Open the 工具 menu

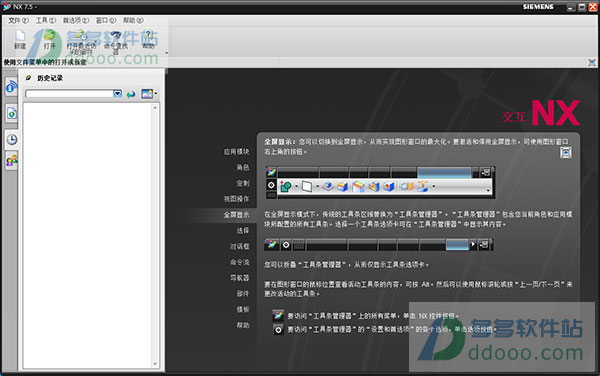46,20
